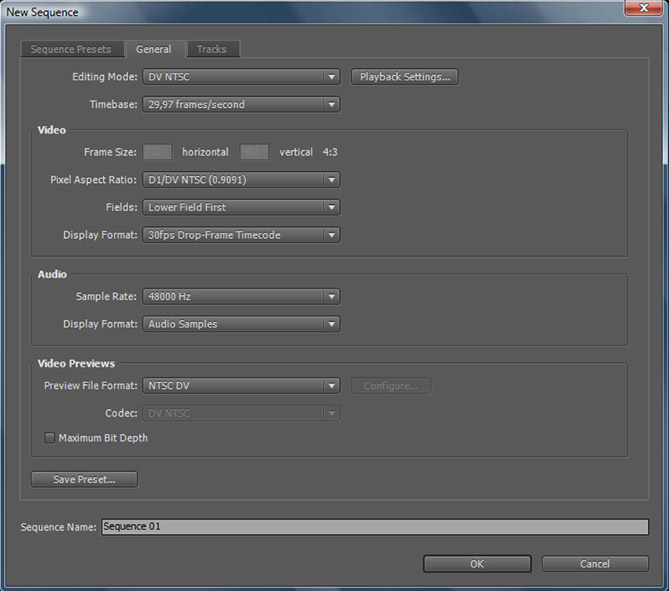
Task: Click the horizontal Frame Size field
Action: [158, 152]
